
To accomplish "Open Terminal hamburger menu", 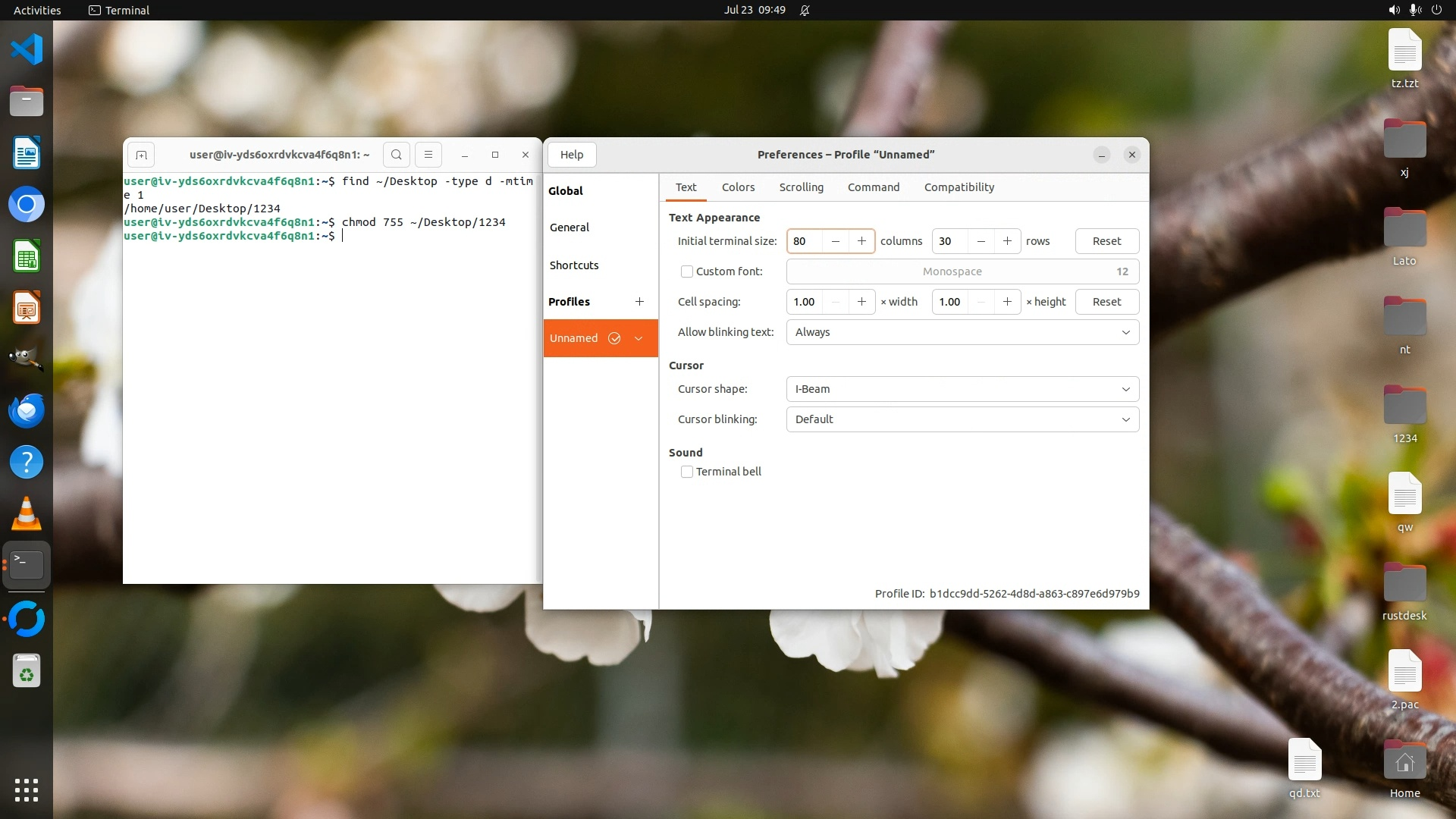I will click(x=428, y=155).
